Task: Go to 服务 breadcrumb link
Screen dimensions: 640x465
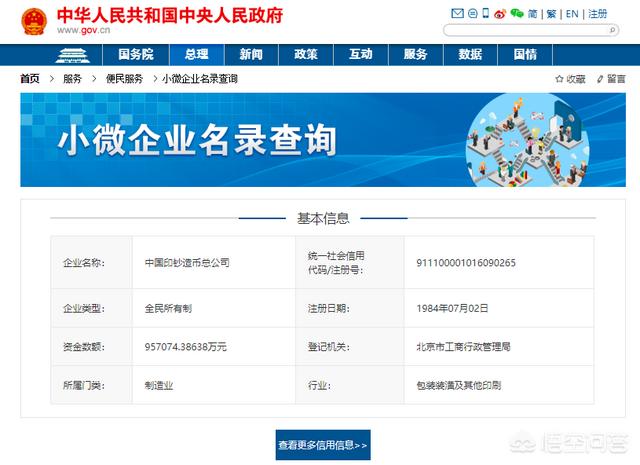Action: (72, 79)
